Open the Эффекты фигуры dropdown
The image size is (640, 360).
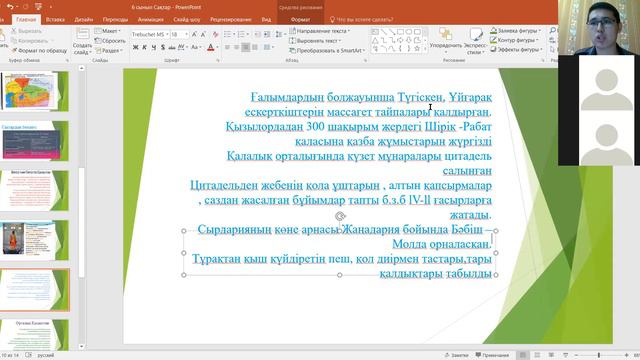pyautogui.click(x=516, y=49)
